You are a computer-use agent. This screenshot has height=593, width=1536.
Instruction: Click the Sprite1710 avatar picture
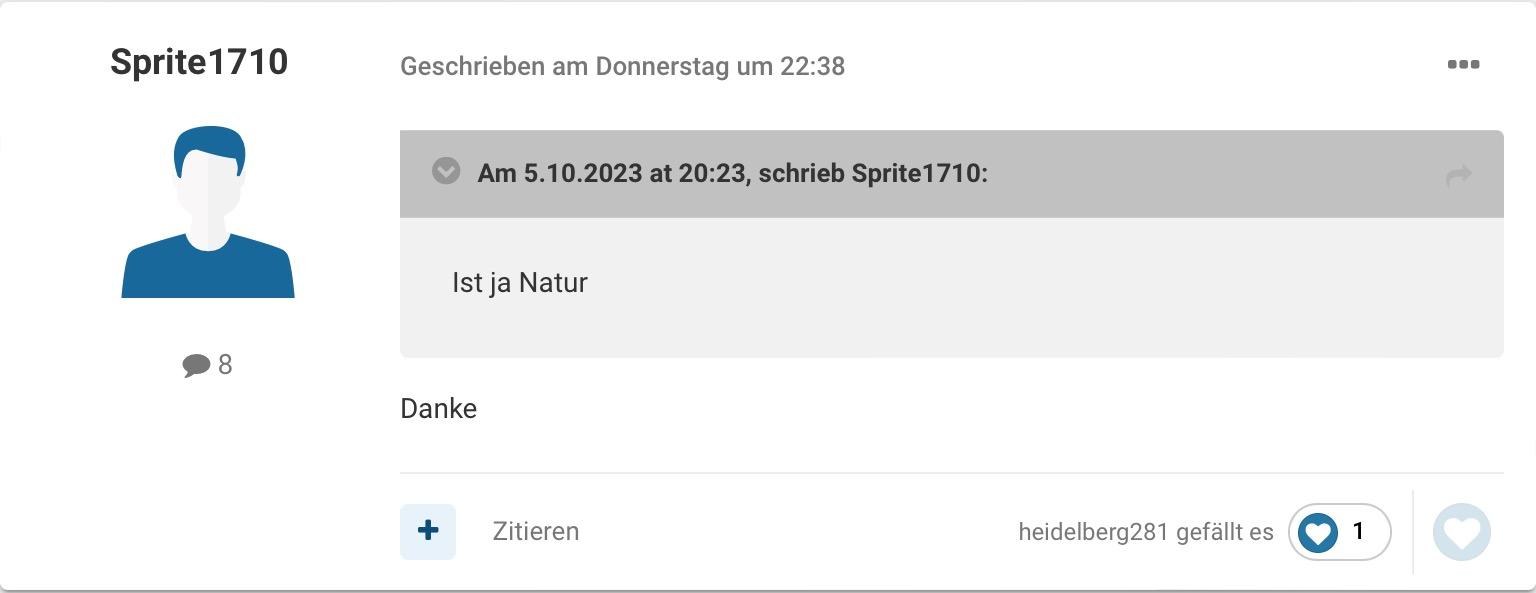(208, 212)
